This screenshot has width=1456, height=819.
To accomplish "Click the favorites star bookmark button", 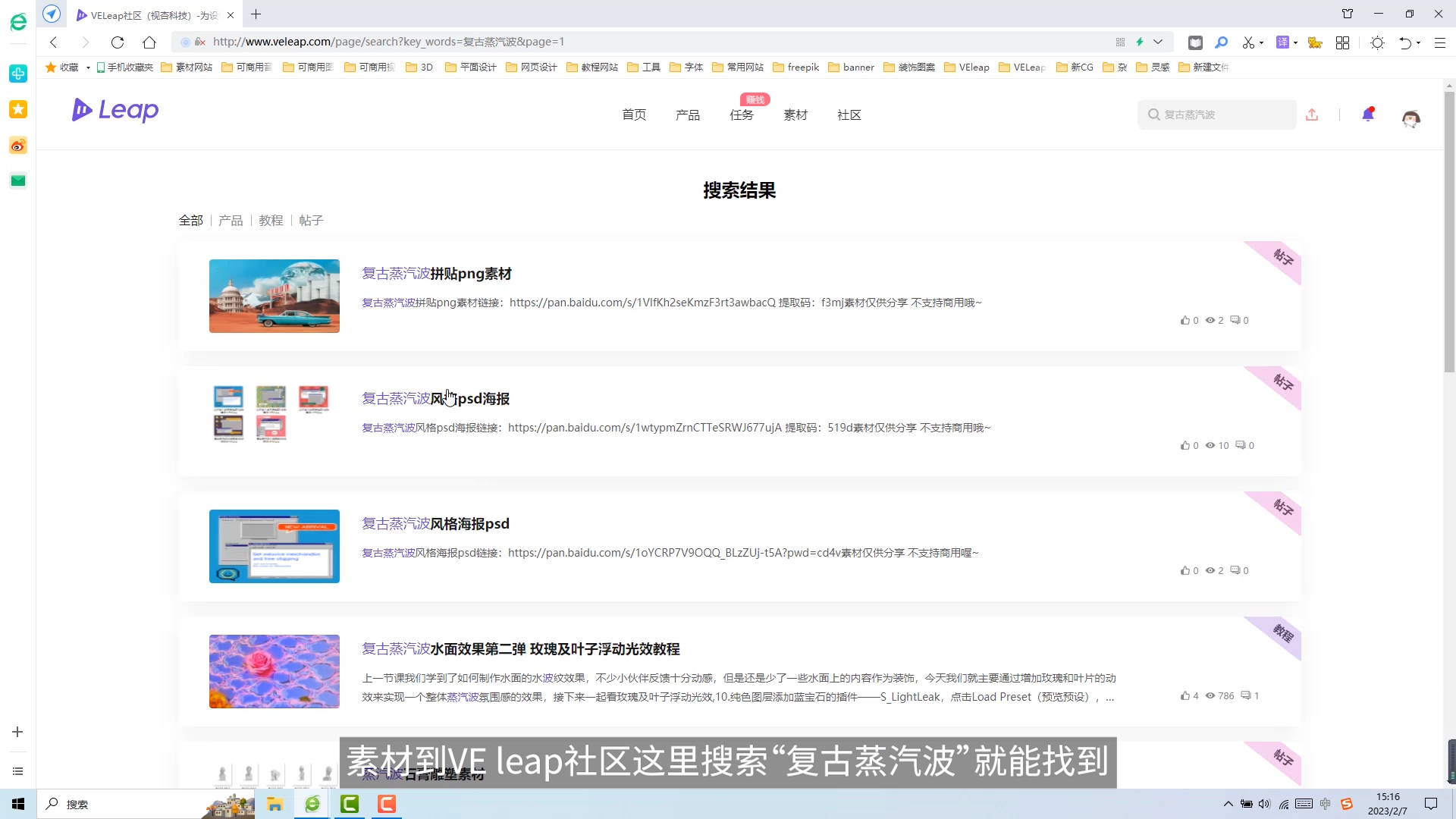I will (x=62, y=67).
